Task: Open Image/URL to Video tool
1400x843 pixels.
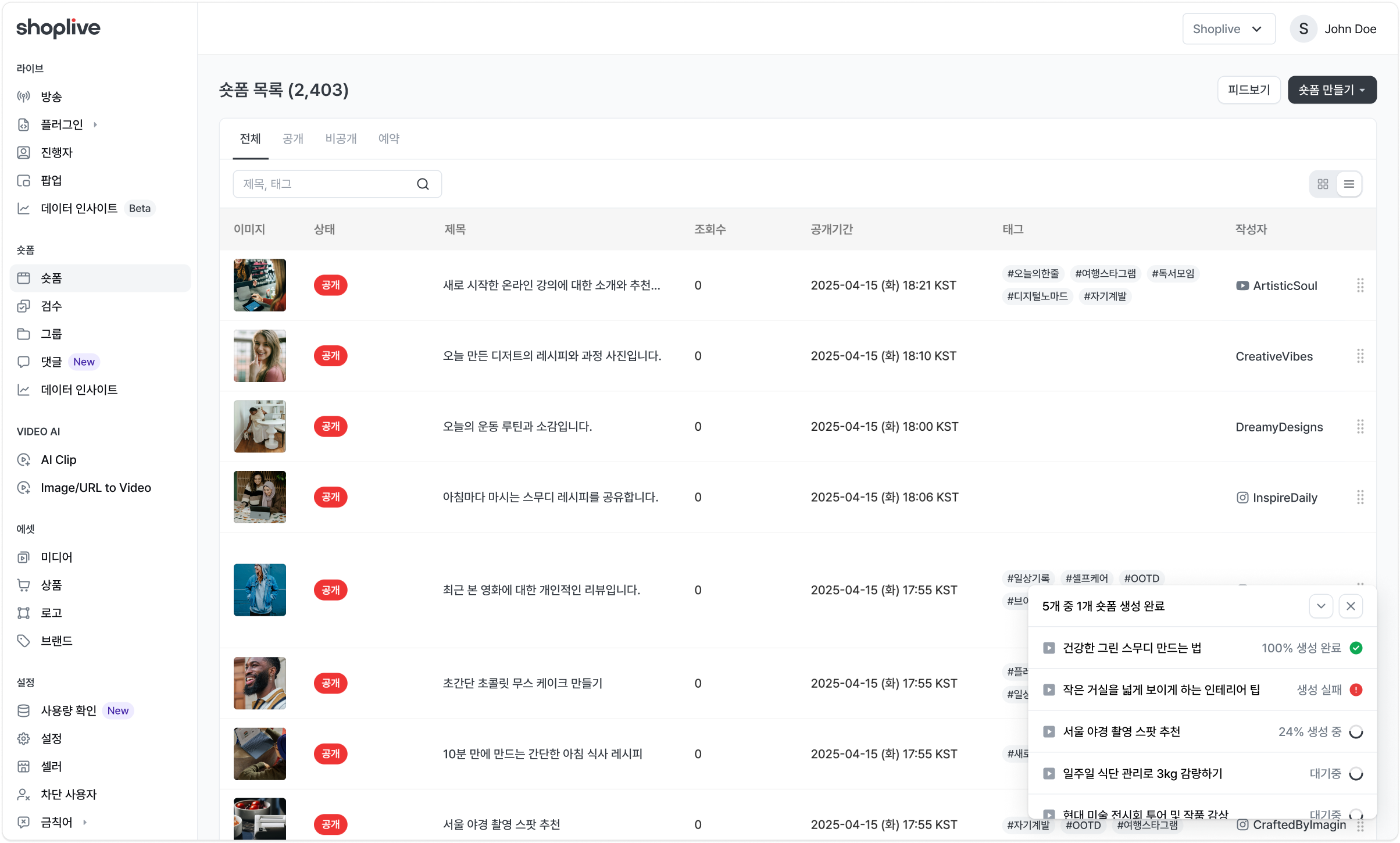Action: pyautogui.click(x=100, y=487)
